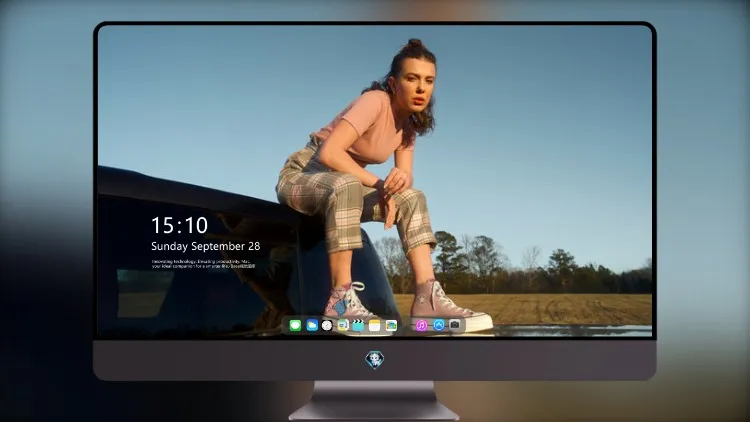Open the pink iTunes music app
This screenshot has height=422, width=750.
[421, 325]
